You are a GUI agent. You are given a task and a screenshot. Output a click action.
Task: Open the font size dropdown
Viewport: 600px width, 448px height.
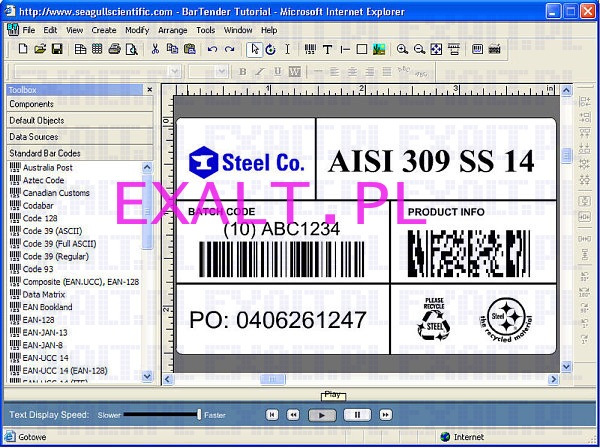221,72
